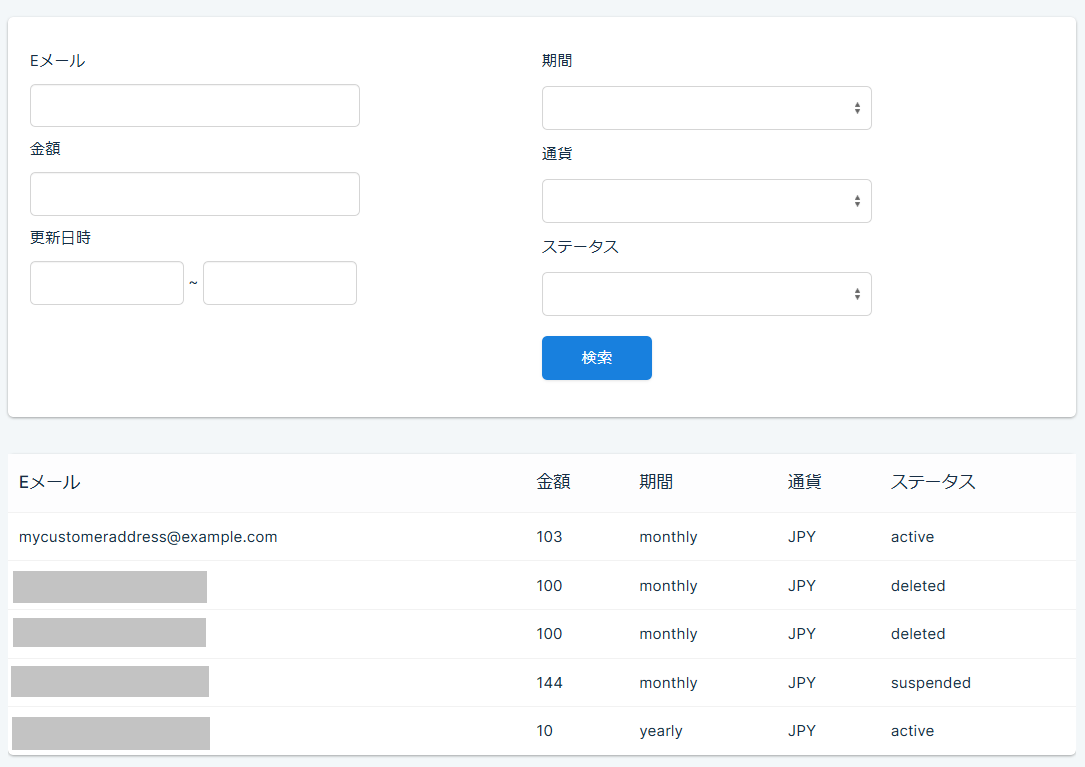Image resolution: width=1085 pixels, height=767 pixels.
Task: Click monthly in the 144 row
Action: [x=668, y=683]
